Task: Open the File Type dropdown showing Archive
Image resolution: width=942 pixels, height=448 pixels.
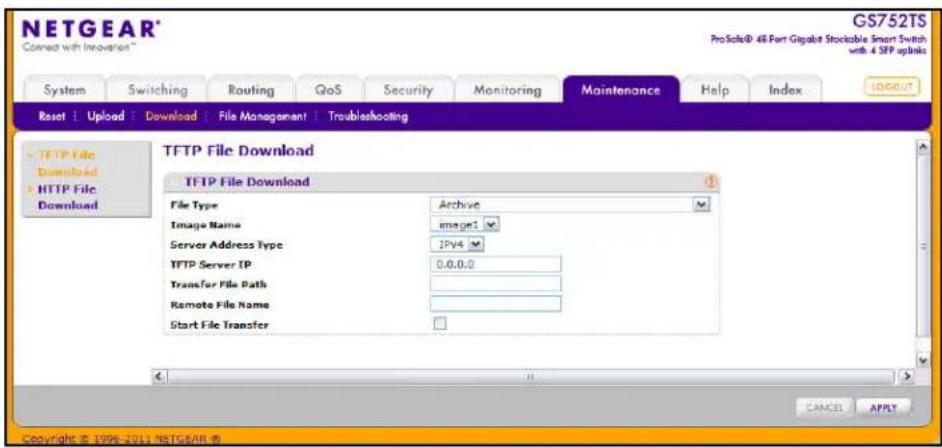Action: coord(571,205)
